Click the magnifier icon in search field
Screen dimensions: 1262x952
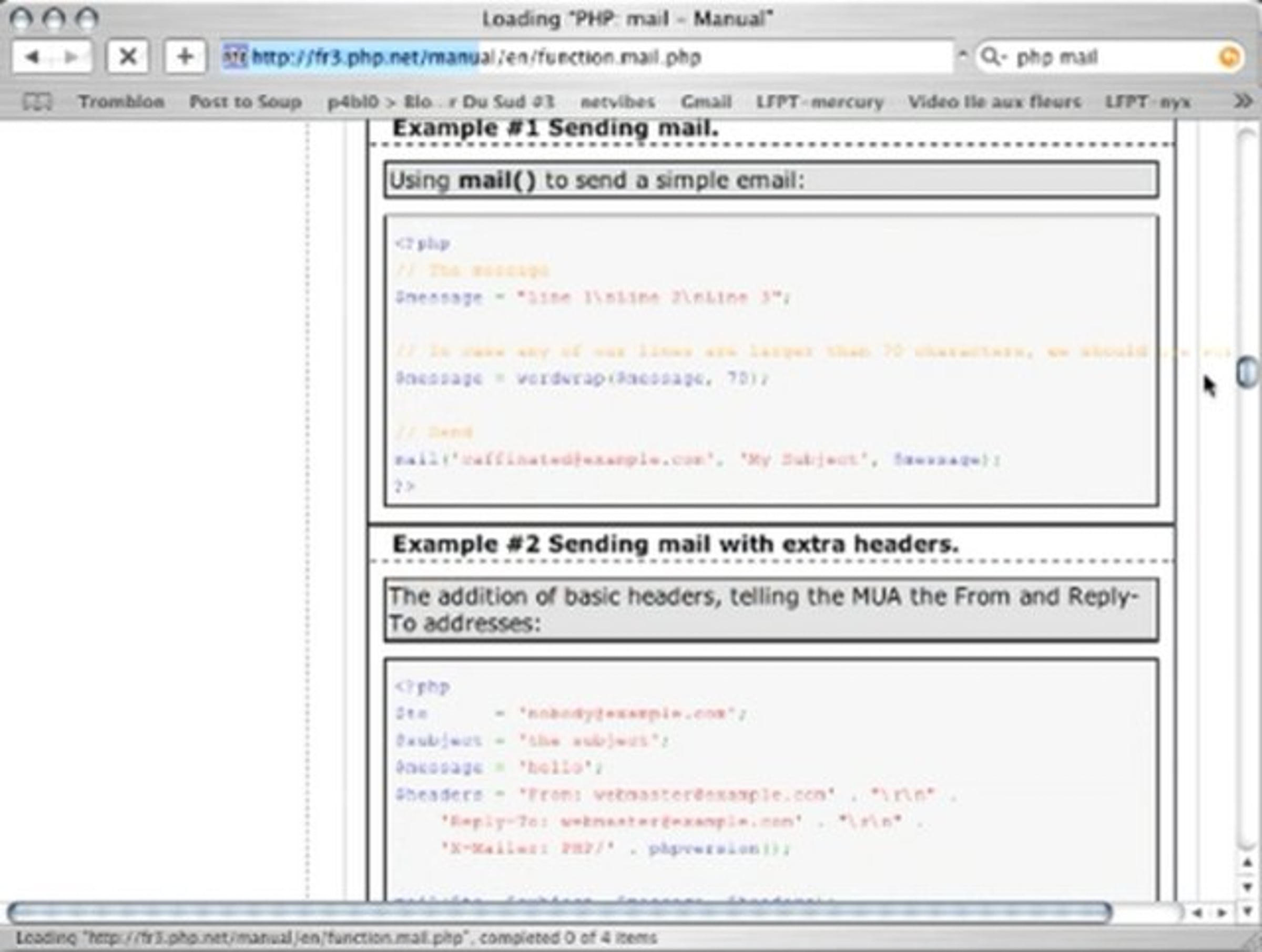coord(994,57)
